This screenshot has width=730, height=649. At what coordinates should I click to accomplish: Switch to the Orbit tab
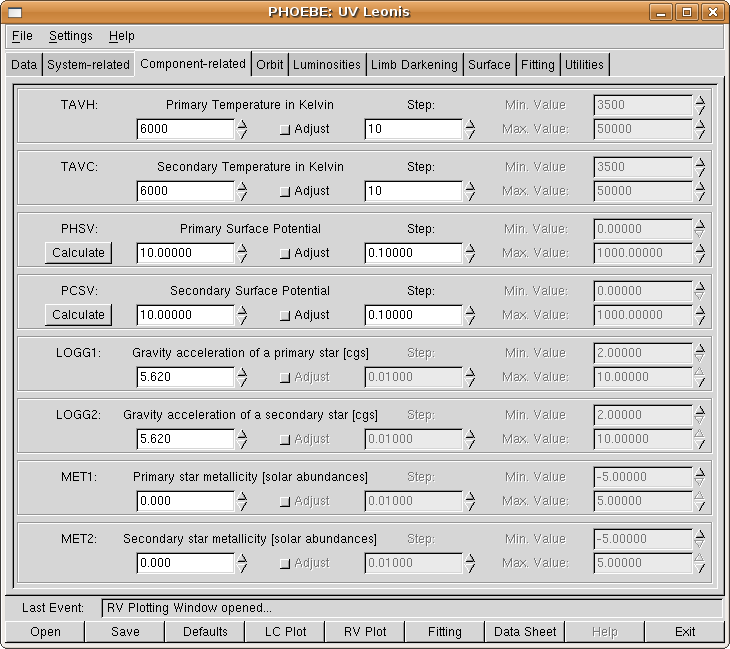tap(270, 64)
